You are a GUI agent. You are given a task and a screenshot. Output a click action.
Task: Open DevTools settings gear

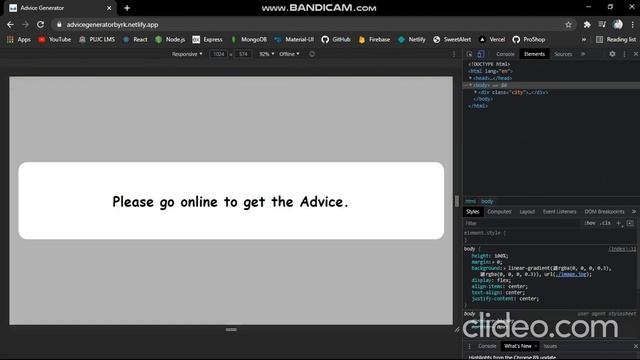(612, 54)
